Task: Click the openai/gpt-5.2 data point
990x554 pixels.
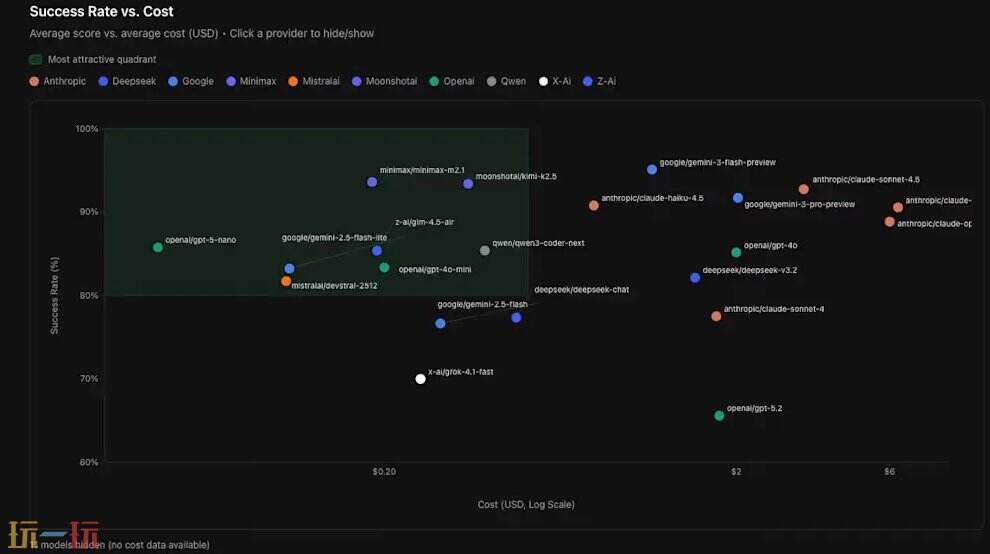Action: [x=719, y=416]
